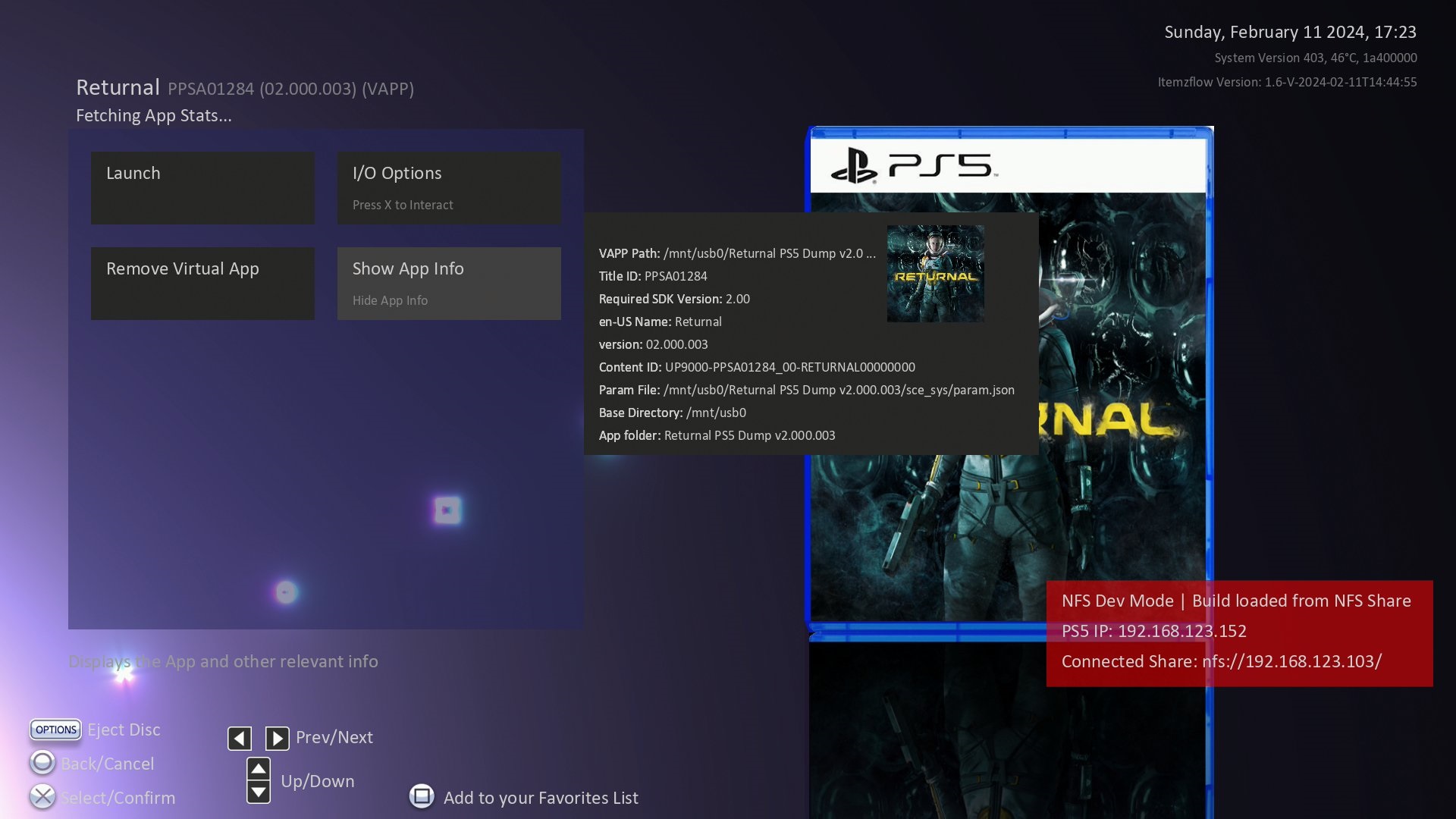
Task: Click the Base Directory: /mnt/usb0 line
Action: click(x=673, y=413)
